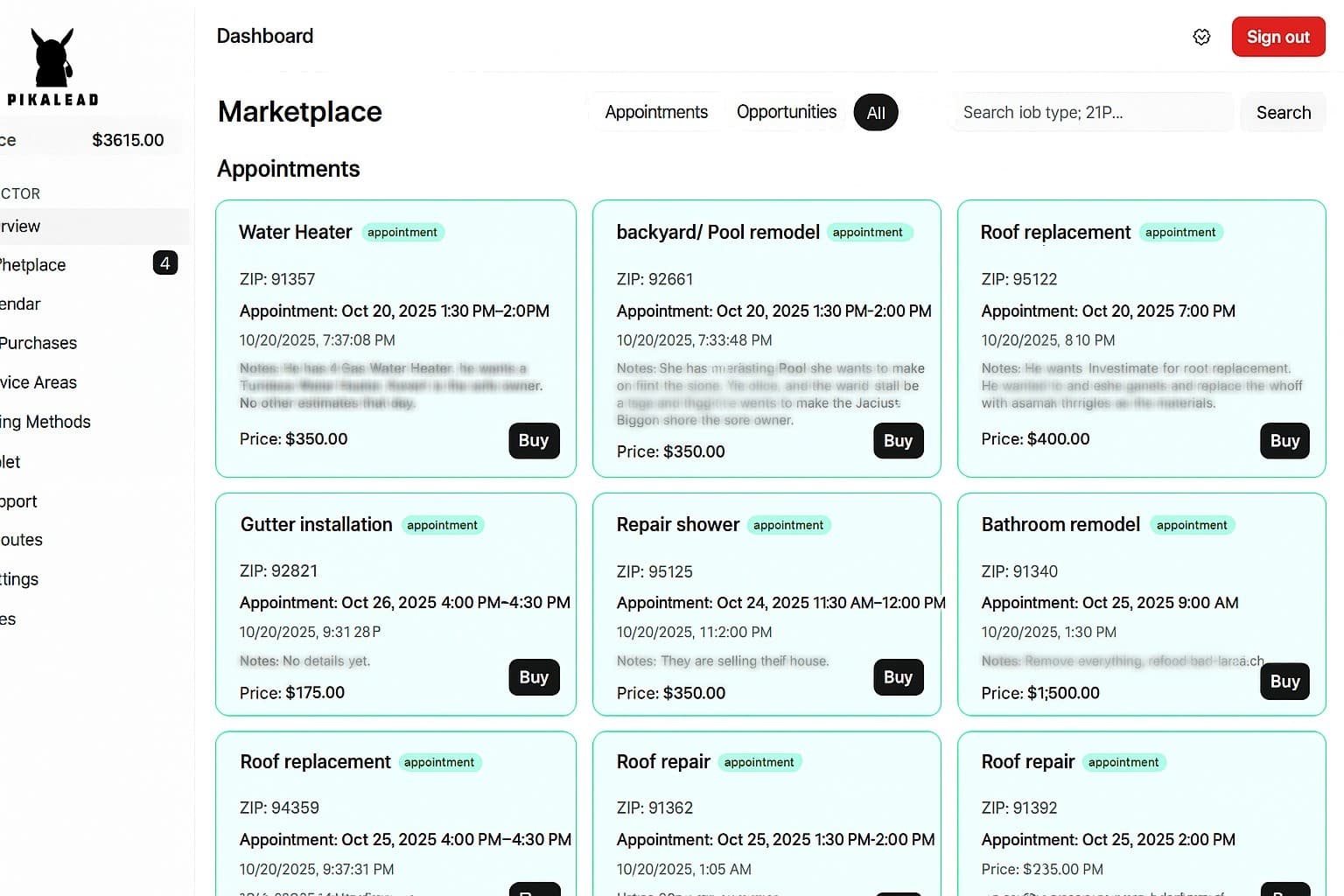Open the verification badge icon near Sign out
This screenshot has width=1344, height=896.
1201,37
